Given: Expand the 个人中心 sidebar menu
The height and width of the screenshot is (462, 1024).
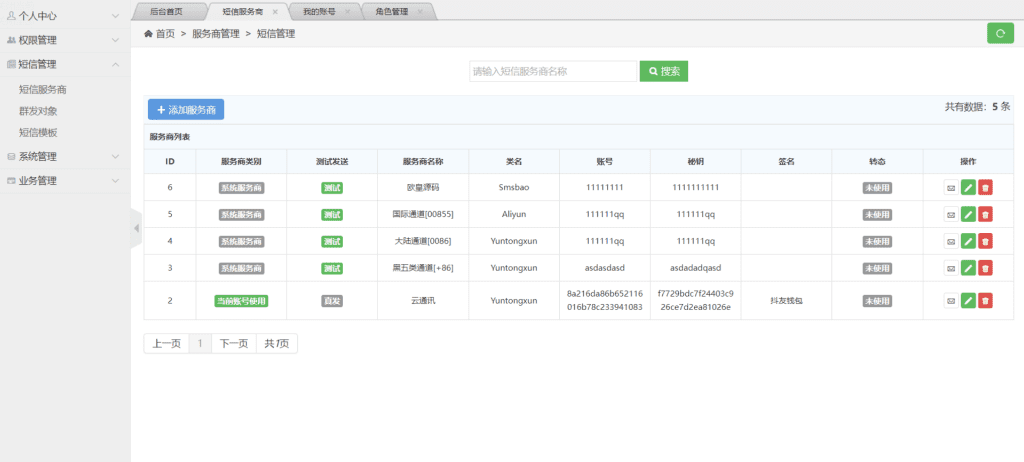Looking at the screenshot, I should (x=65, y=16).
